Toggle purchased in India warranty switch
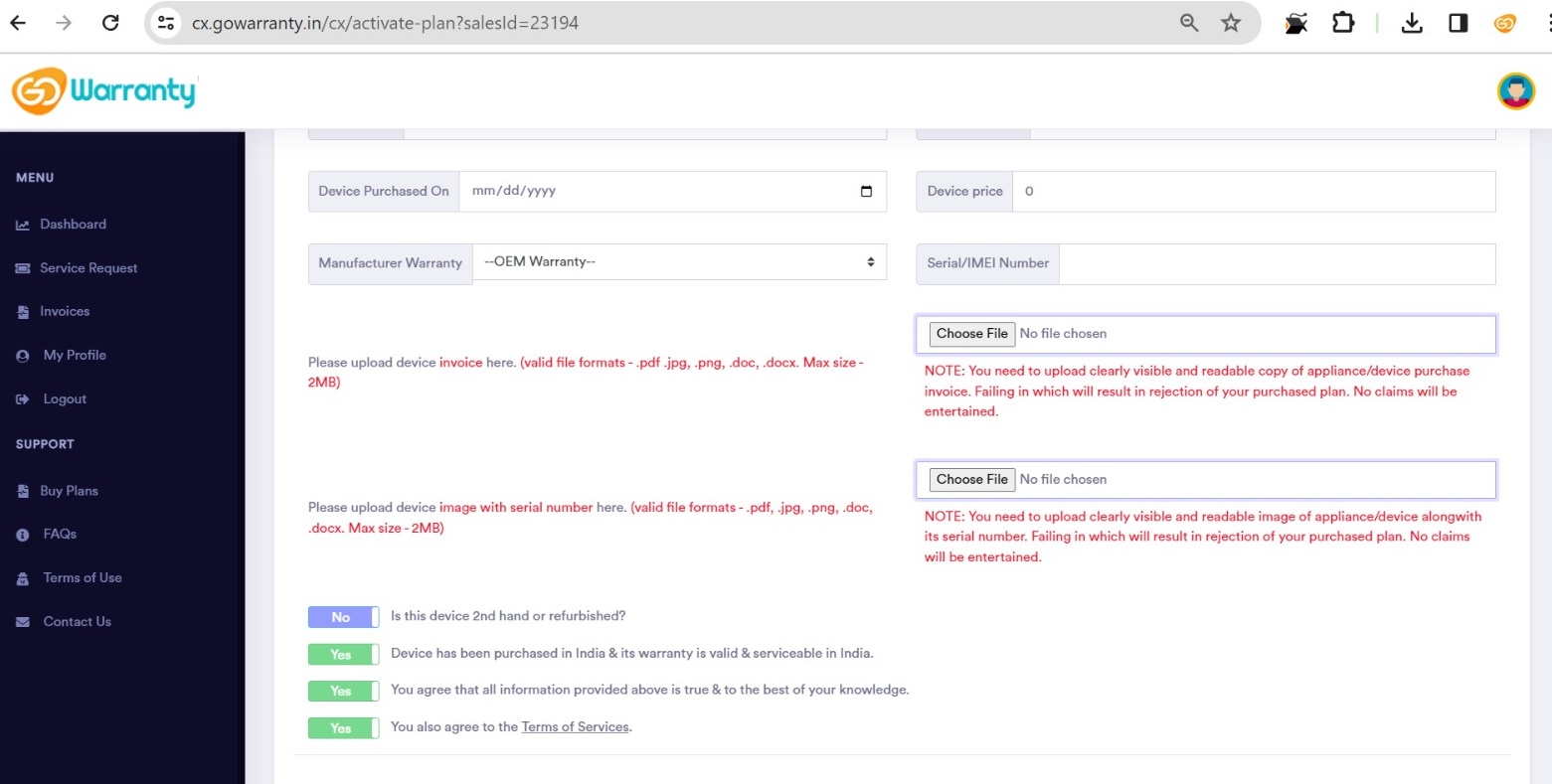Image resolution: width=1552 pixels, height=784 pixels. 343,654
